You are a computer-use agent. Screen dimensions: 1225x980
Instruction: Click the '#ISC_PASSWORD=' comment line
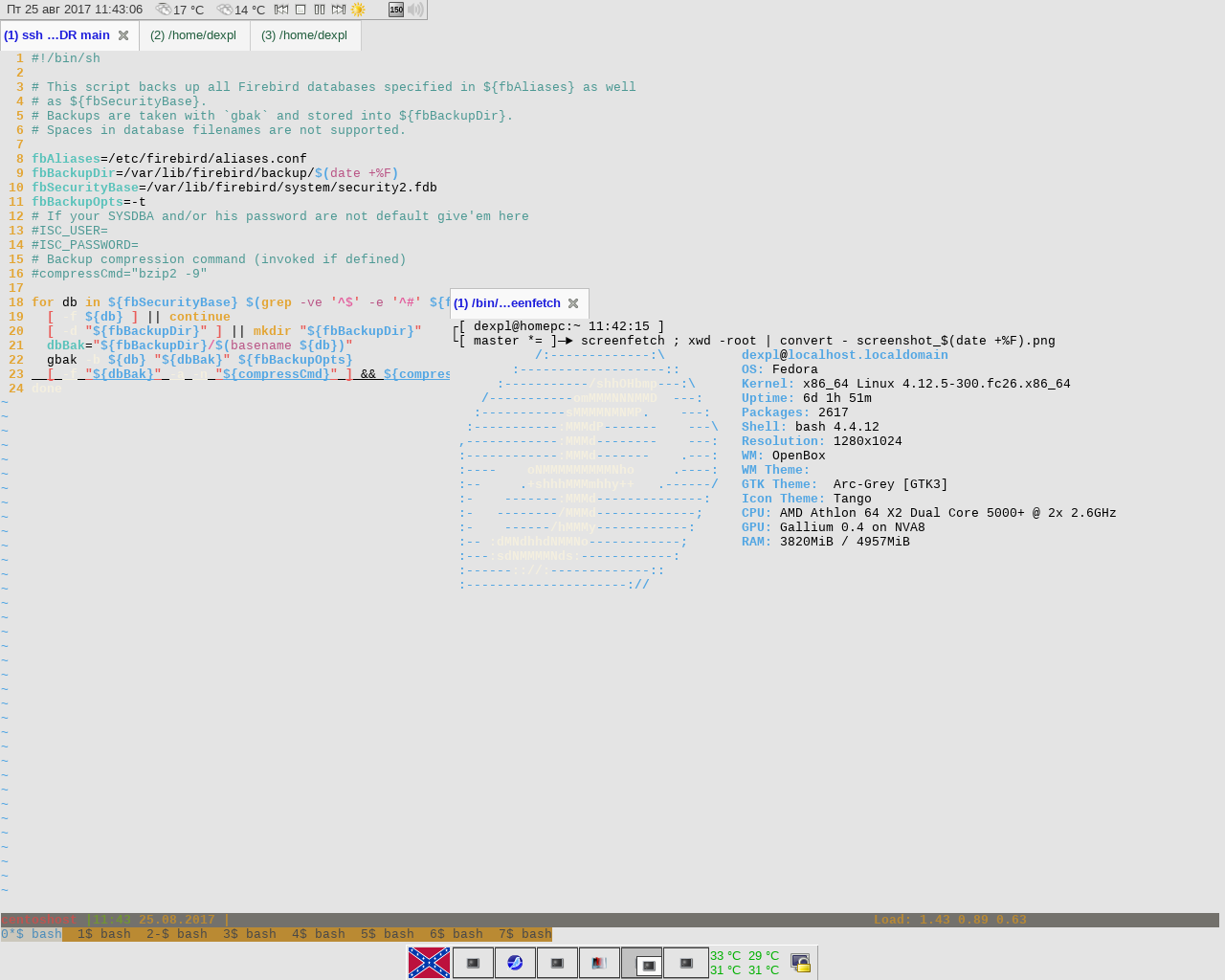point(85,245)
